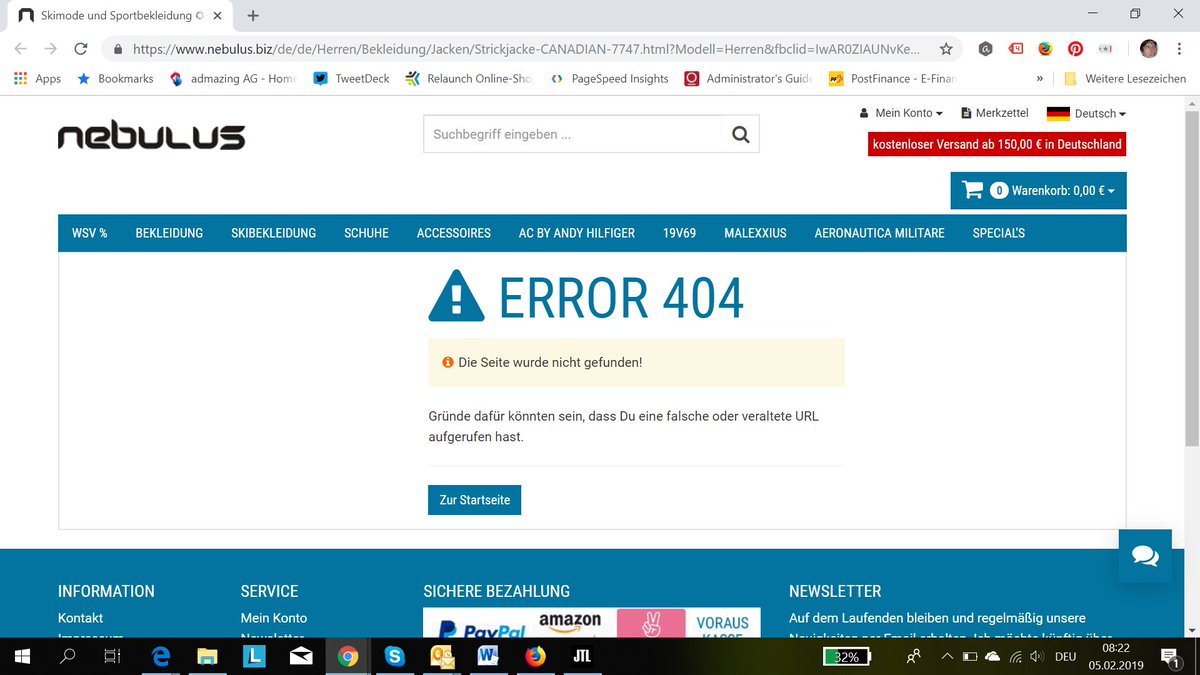1200x675 pixels.
Task: Open the Kontakt footer link
Action: tap(80, 618)
